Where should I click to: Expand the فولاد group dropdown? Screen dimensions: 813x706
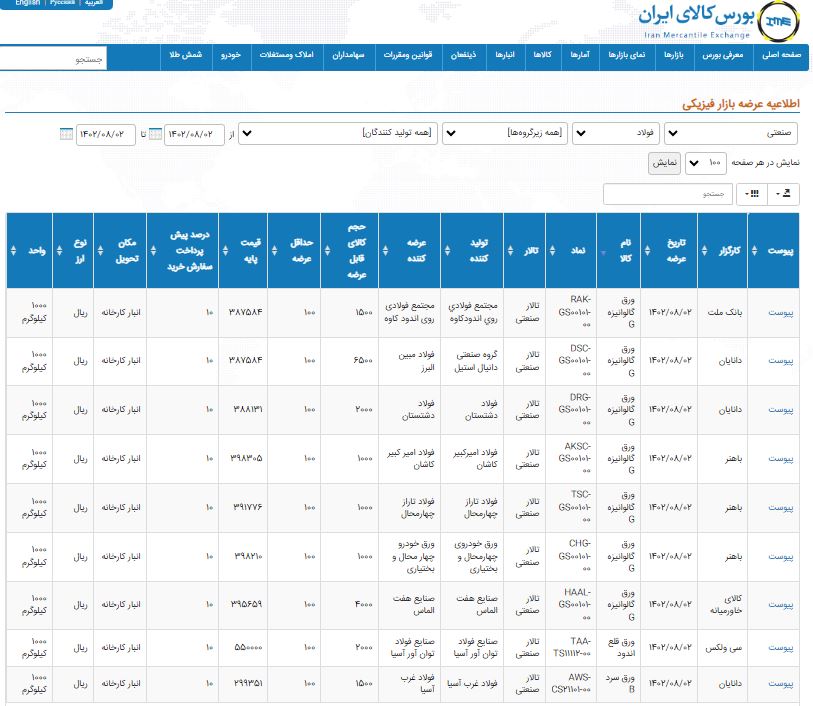tap(616, 133)
